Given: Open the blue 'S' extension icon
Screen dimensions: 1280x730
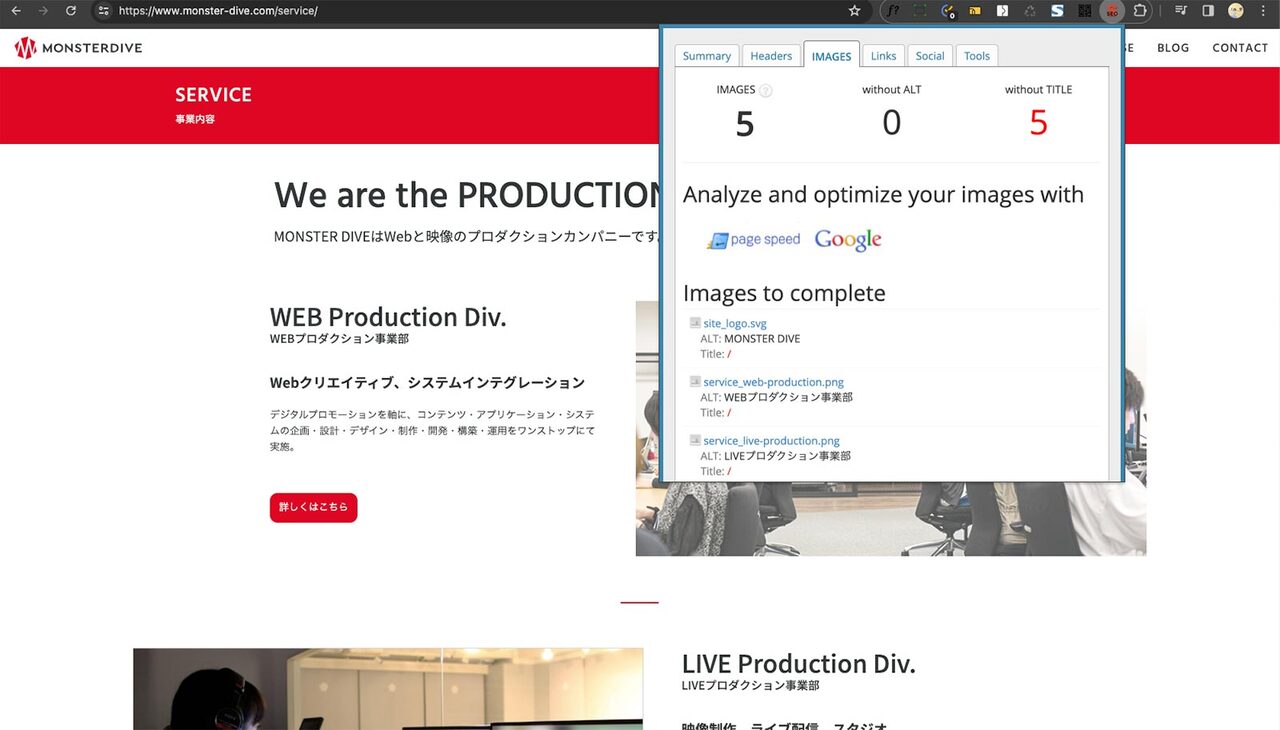Looking at the screenshot, I should pyautogui.click(x=1057, y=11).
